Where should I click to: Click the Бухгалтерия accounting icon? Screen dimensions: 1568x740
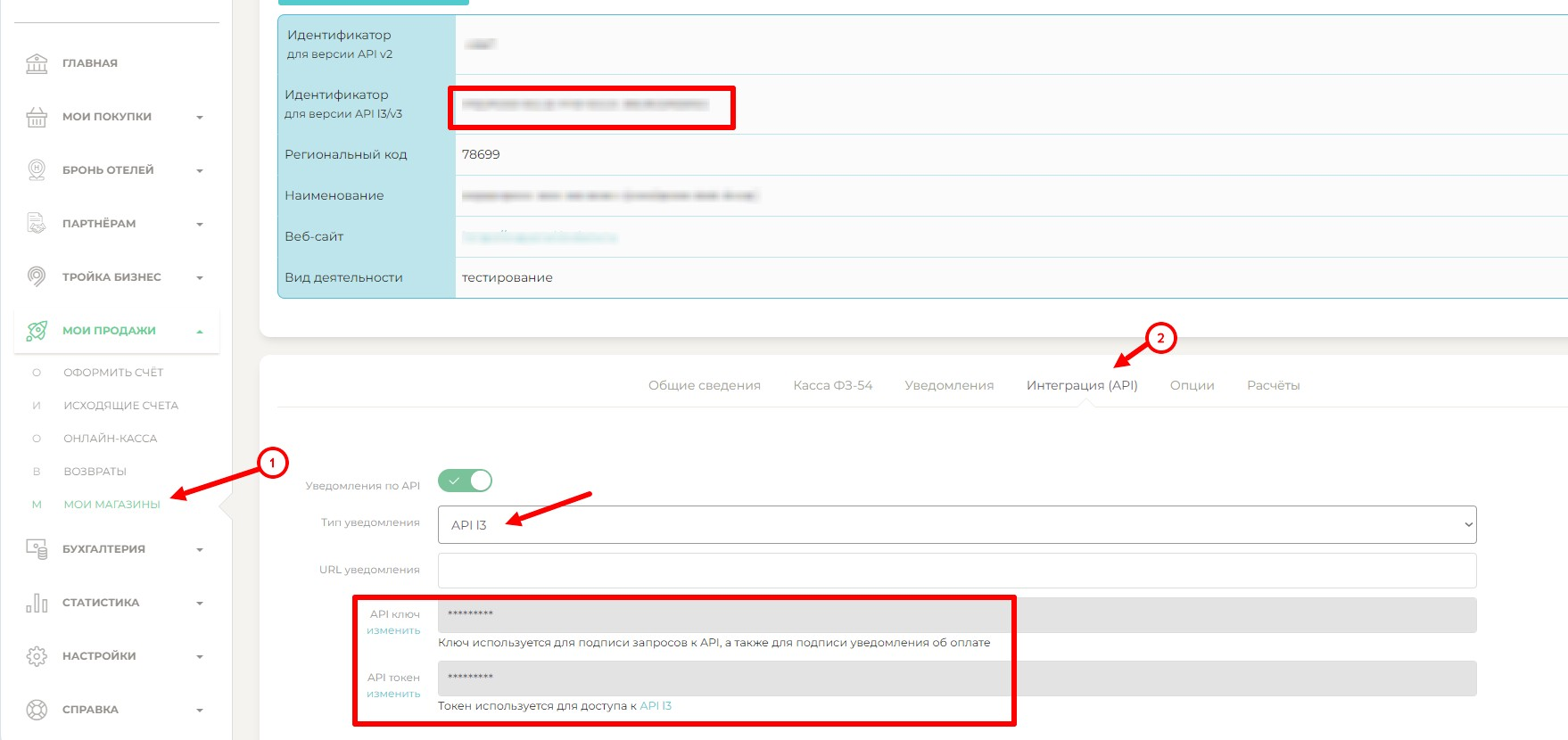[x=37, y=549]
